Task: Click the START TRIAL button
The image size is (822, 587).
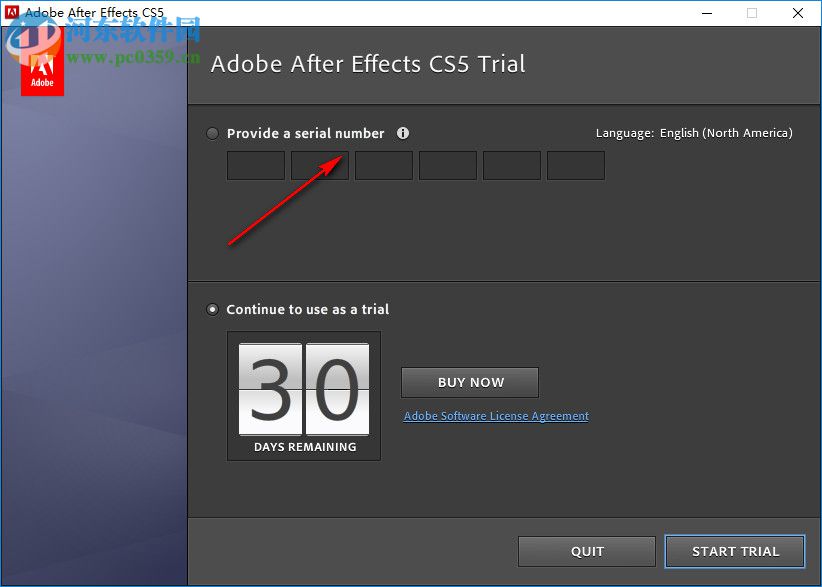Action: coord(734,551)
